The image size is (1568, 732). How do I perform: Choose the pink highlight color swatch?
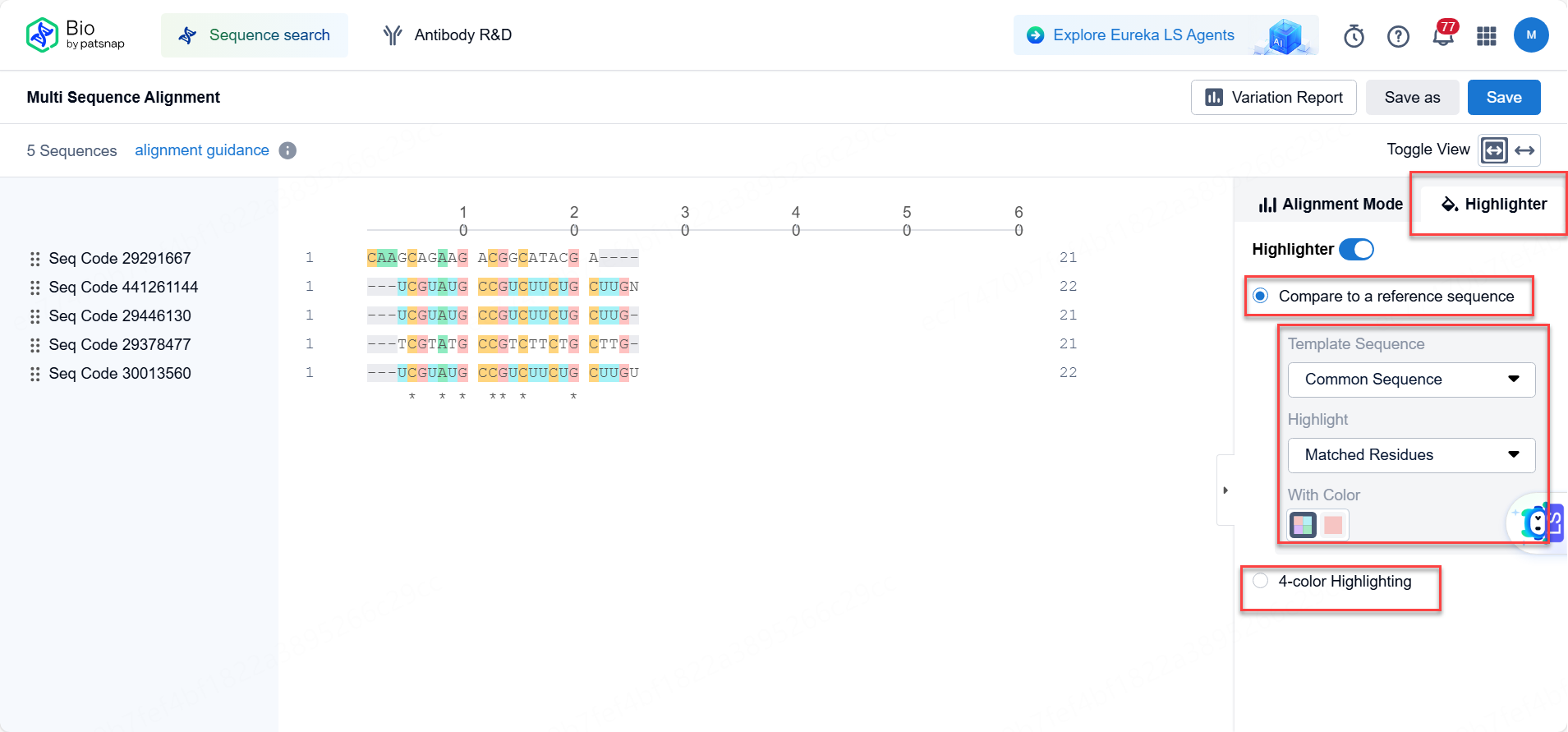coord(1333,524)
